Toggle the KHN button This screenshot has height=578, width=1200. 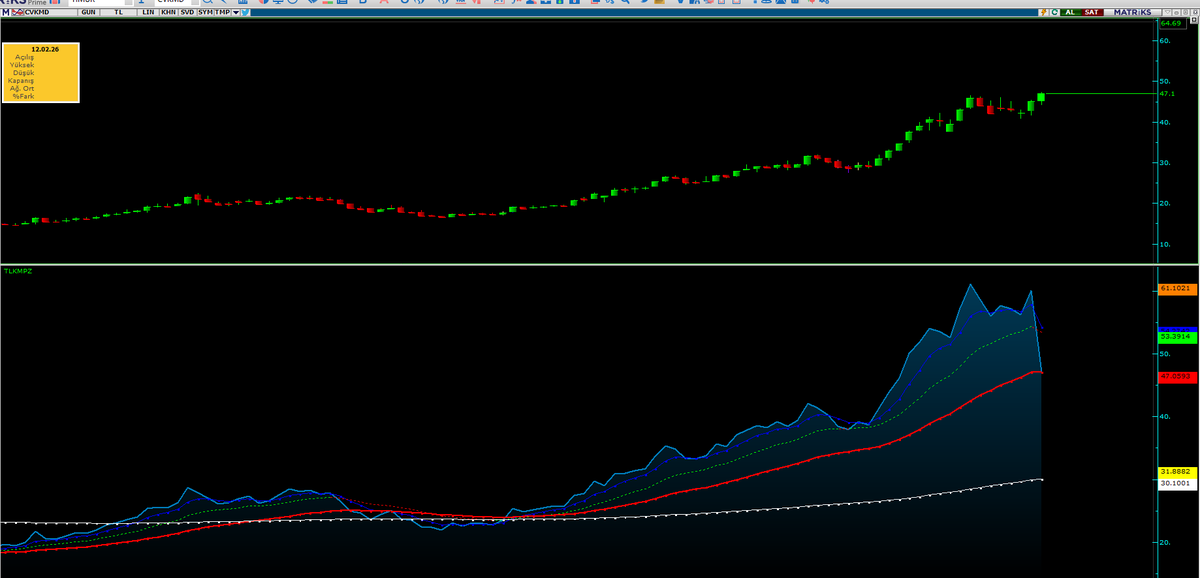(x=168, y=12)
